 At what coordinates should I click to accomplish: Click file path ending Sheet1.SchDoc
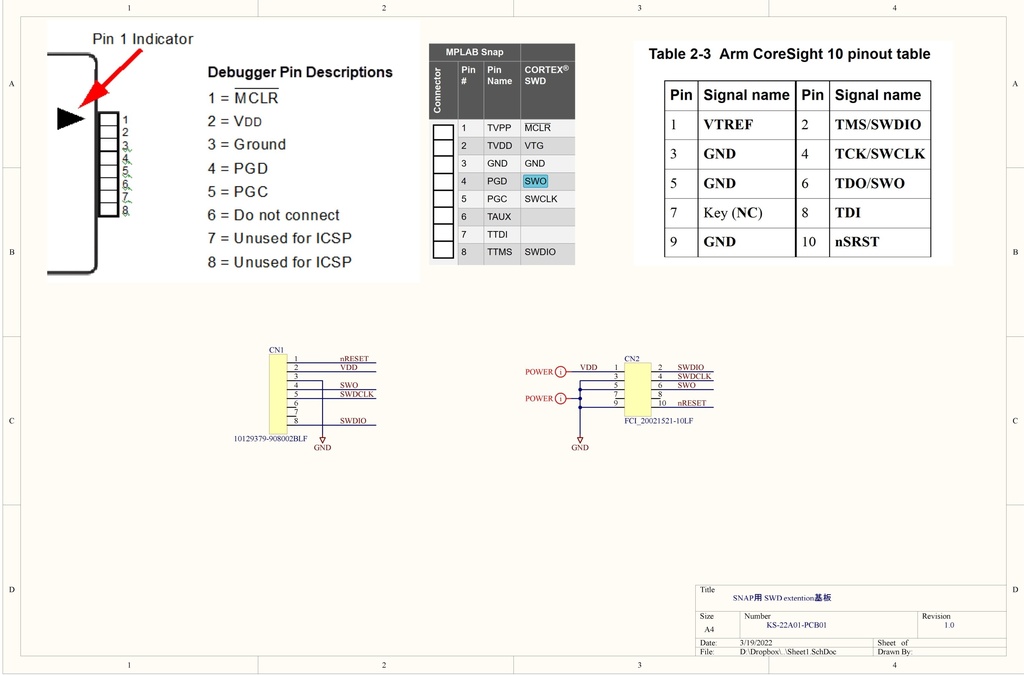pyautogui.click(x=788, y=651)
